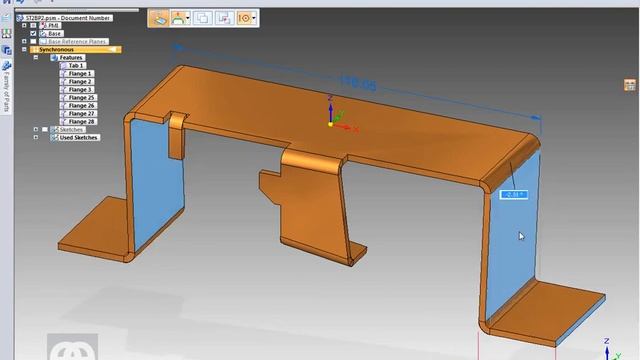Image resolution: width=640 pixels, height=360 pixels.
Task: Collapse the Synchronous section
Action: tap(24, 49)
